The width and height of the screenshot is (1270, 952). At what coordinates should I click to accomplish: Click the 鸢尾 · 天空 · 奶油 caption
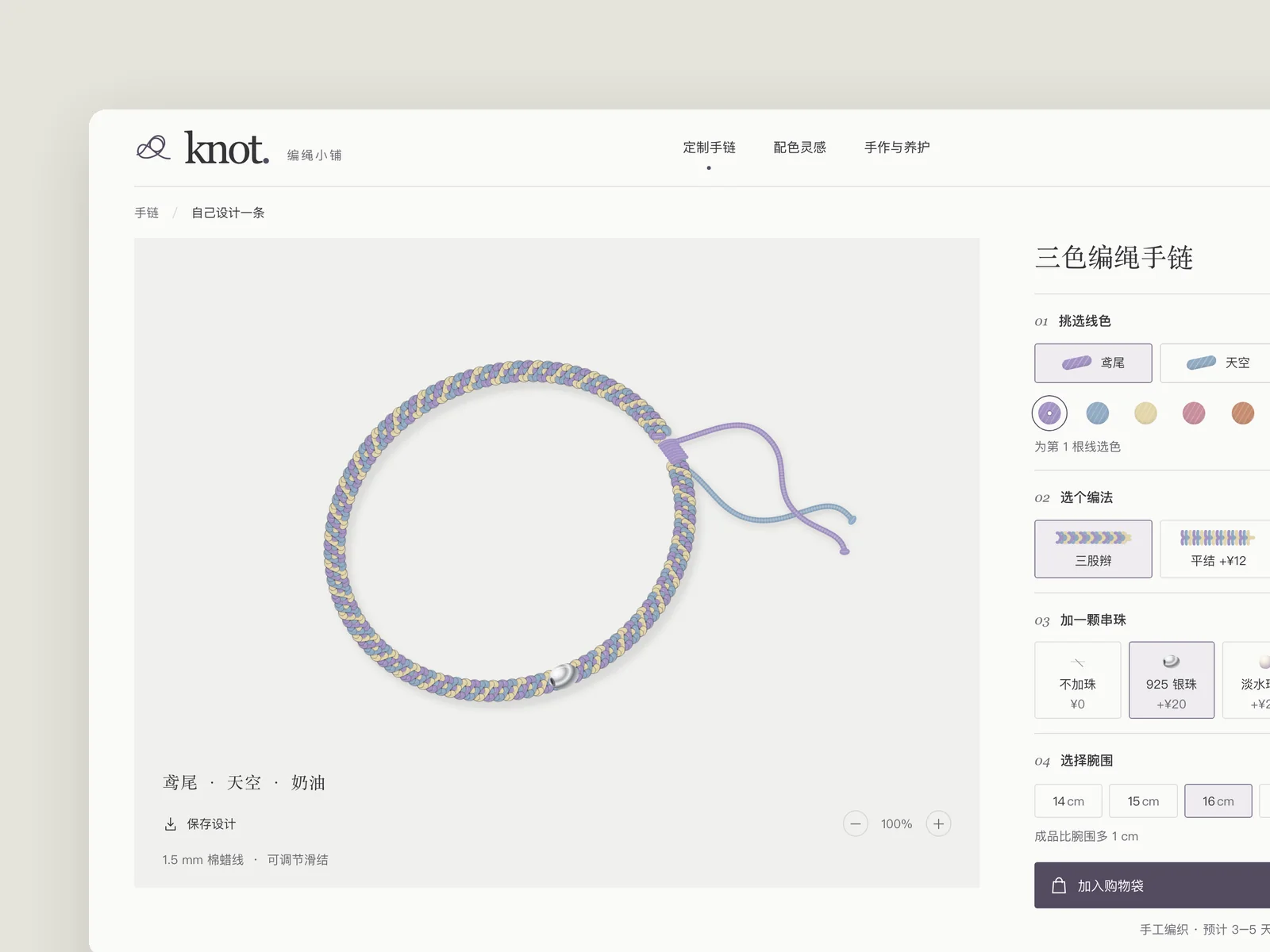(x=244, y=783)
